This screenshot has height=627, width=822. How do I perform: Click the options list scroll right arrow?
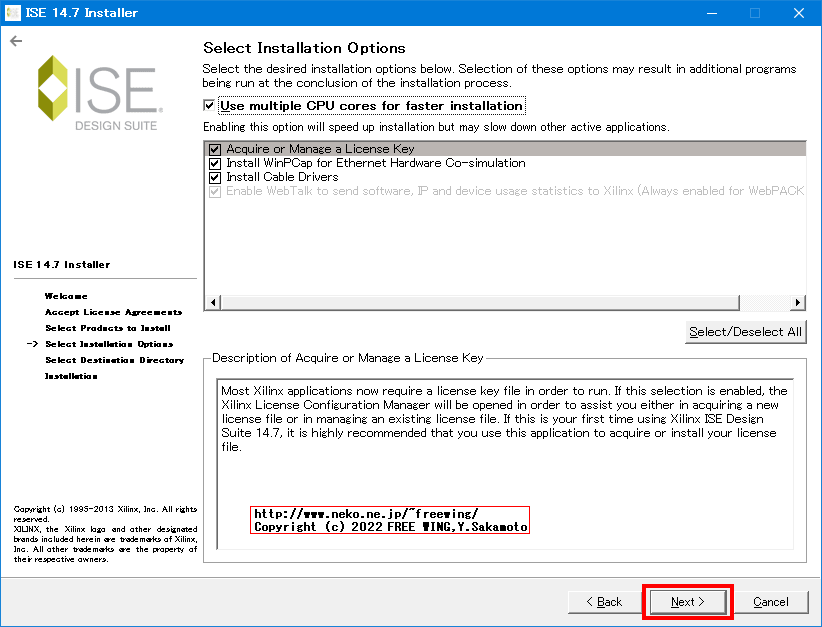(x=798, y=302)
